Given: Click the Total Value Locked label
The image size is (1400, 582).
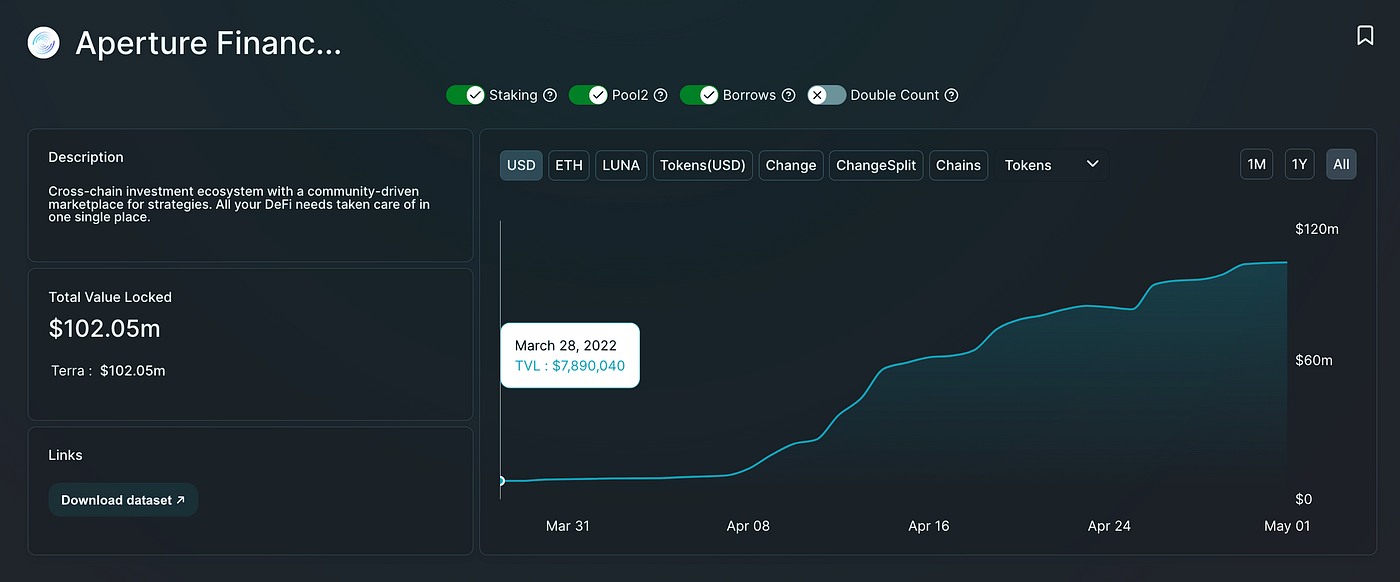Looking at the screenshot, I should pyautogui.click(x=110, y=297).
